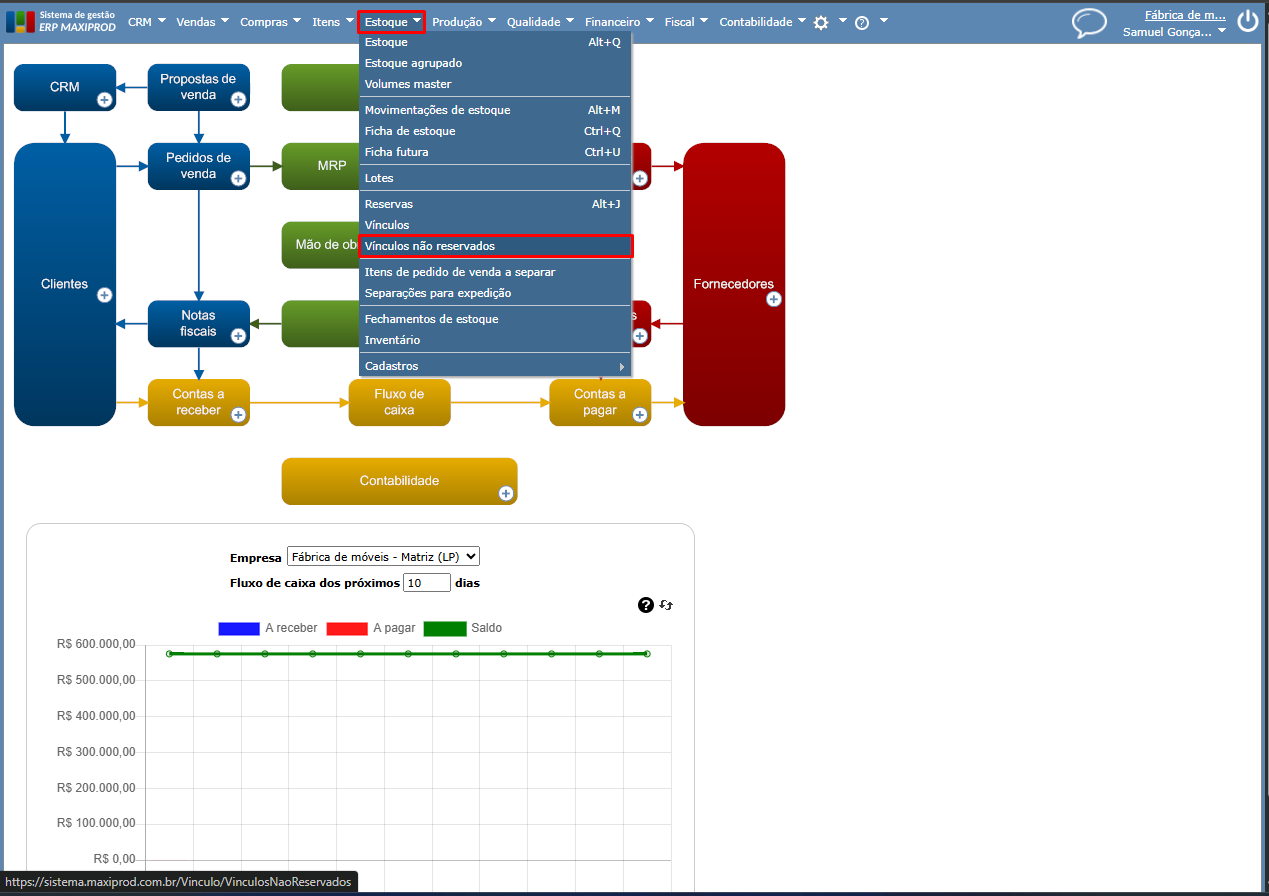1269x896 pixels.
Task: Click the power logout icon
Action: 1247,21
